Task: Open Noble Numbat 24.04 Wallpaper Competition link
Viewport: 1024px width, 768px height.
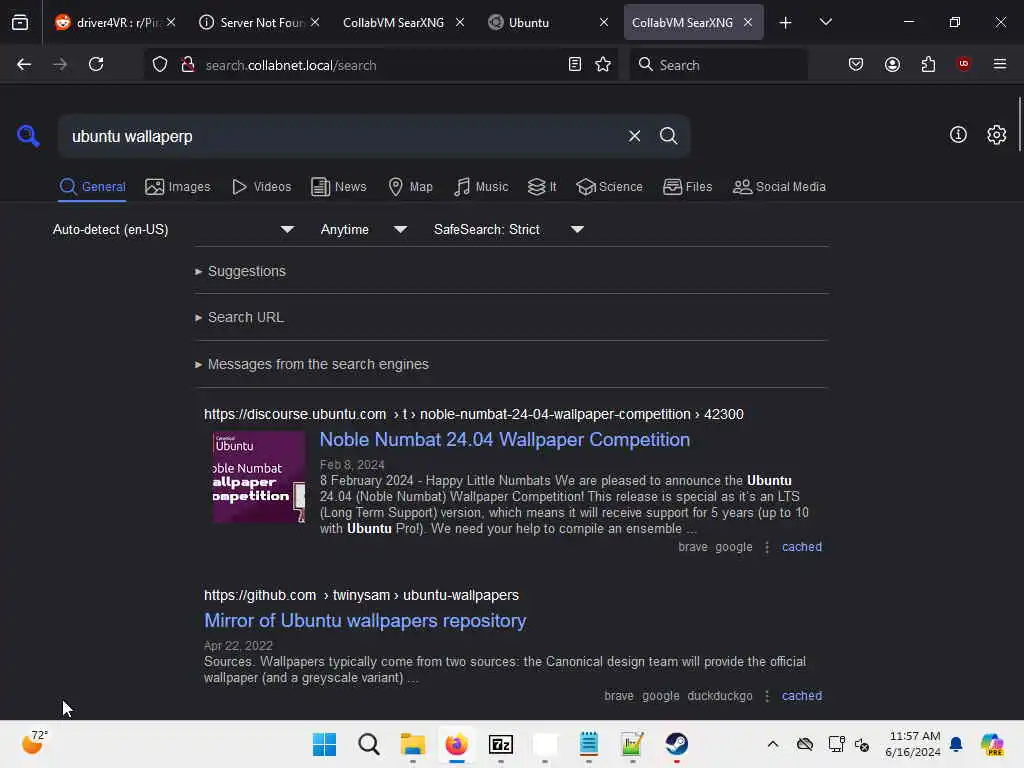Action: tap(504, 440)
